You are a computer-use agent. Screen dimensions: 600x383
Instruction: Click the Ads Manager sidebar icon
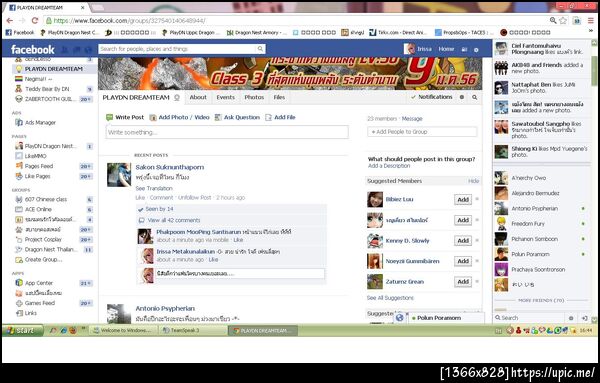pos(19,122)
